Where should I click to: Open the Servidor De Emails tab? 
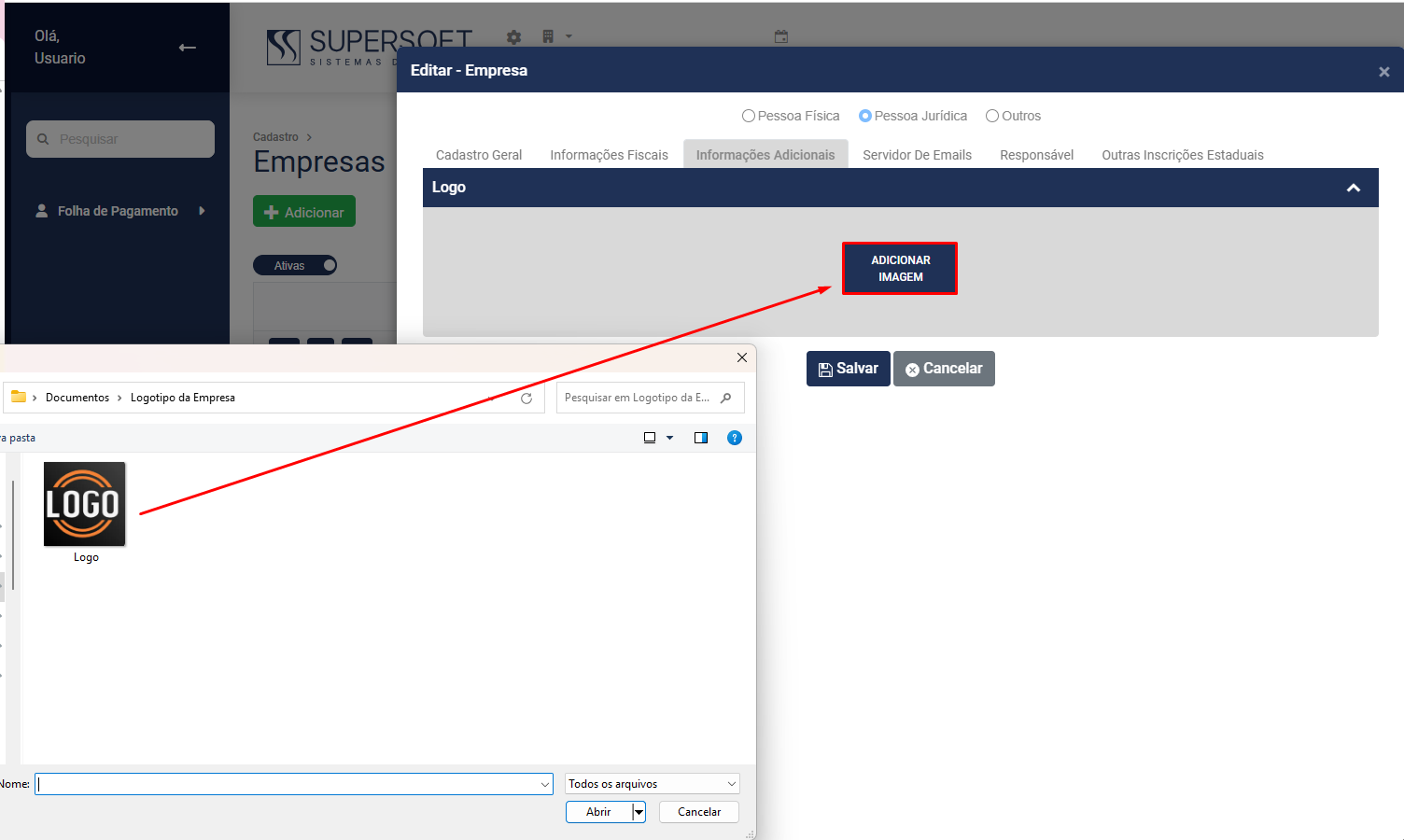point(917,155)
